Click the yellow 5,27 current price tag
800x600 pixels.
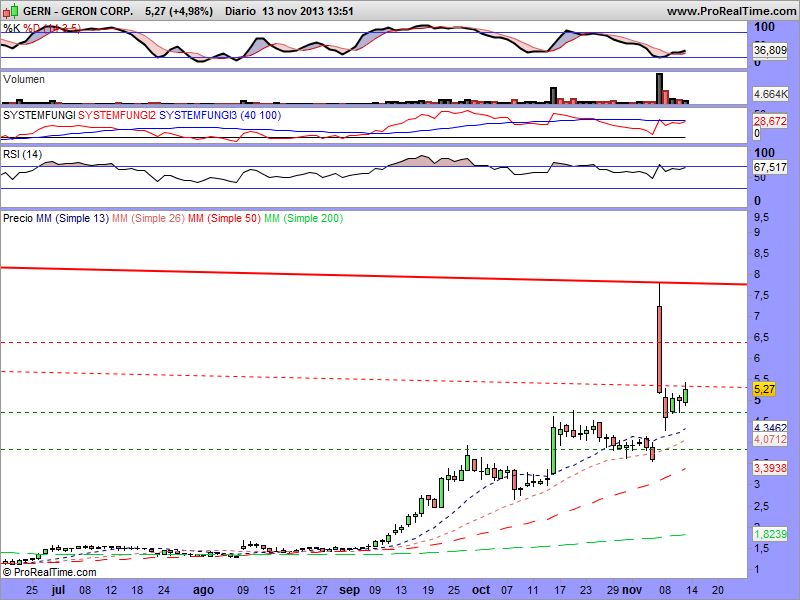764,389
